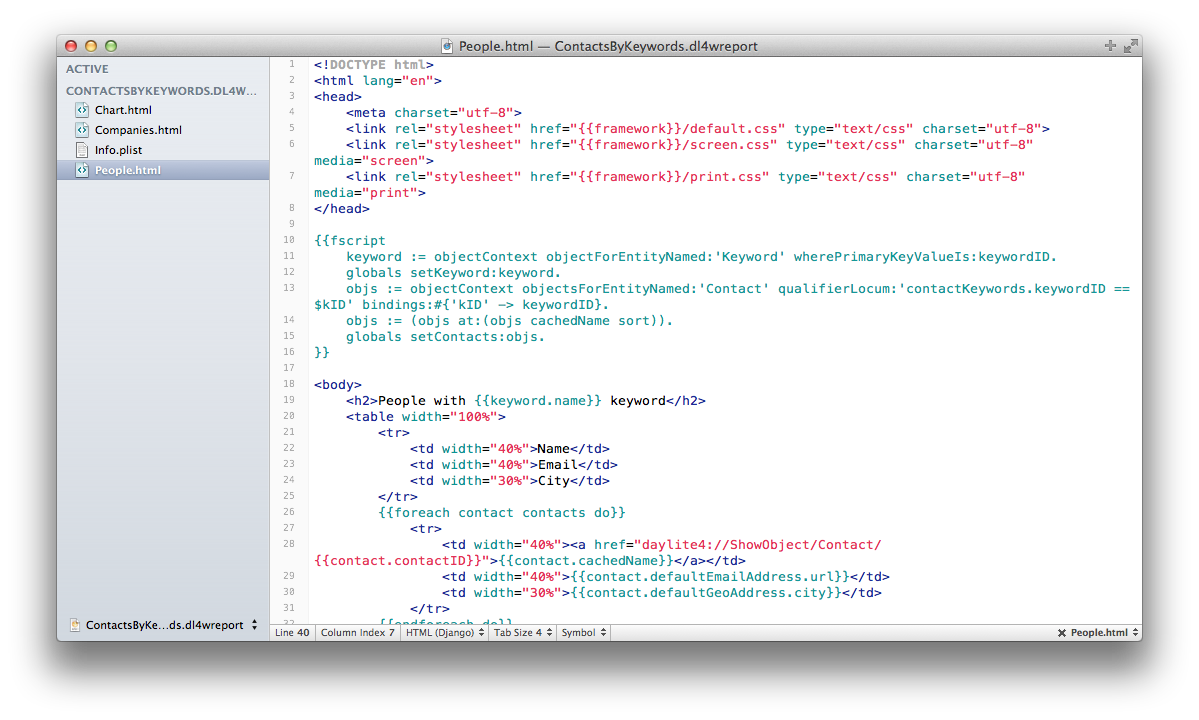The image size is (1199, 720).
Task: Click the {{contact.defaultGeoAddress.city}} placeholder
Action: (707, 593)
